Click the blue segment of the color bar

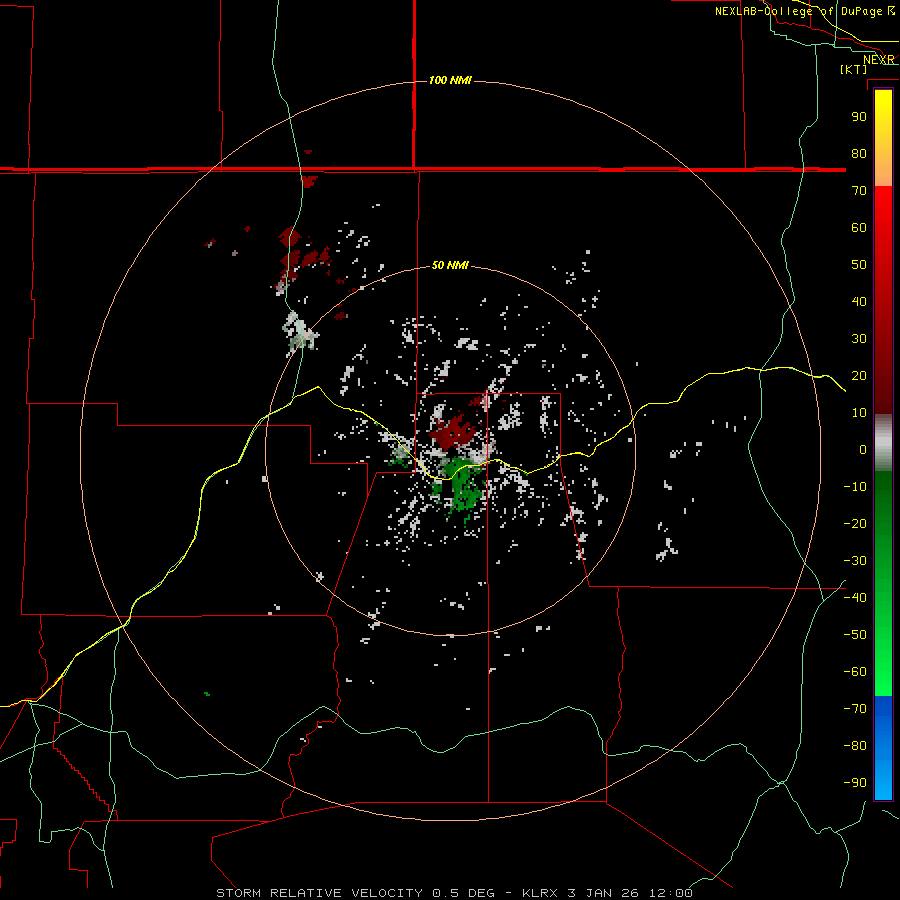(883, 748)
